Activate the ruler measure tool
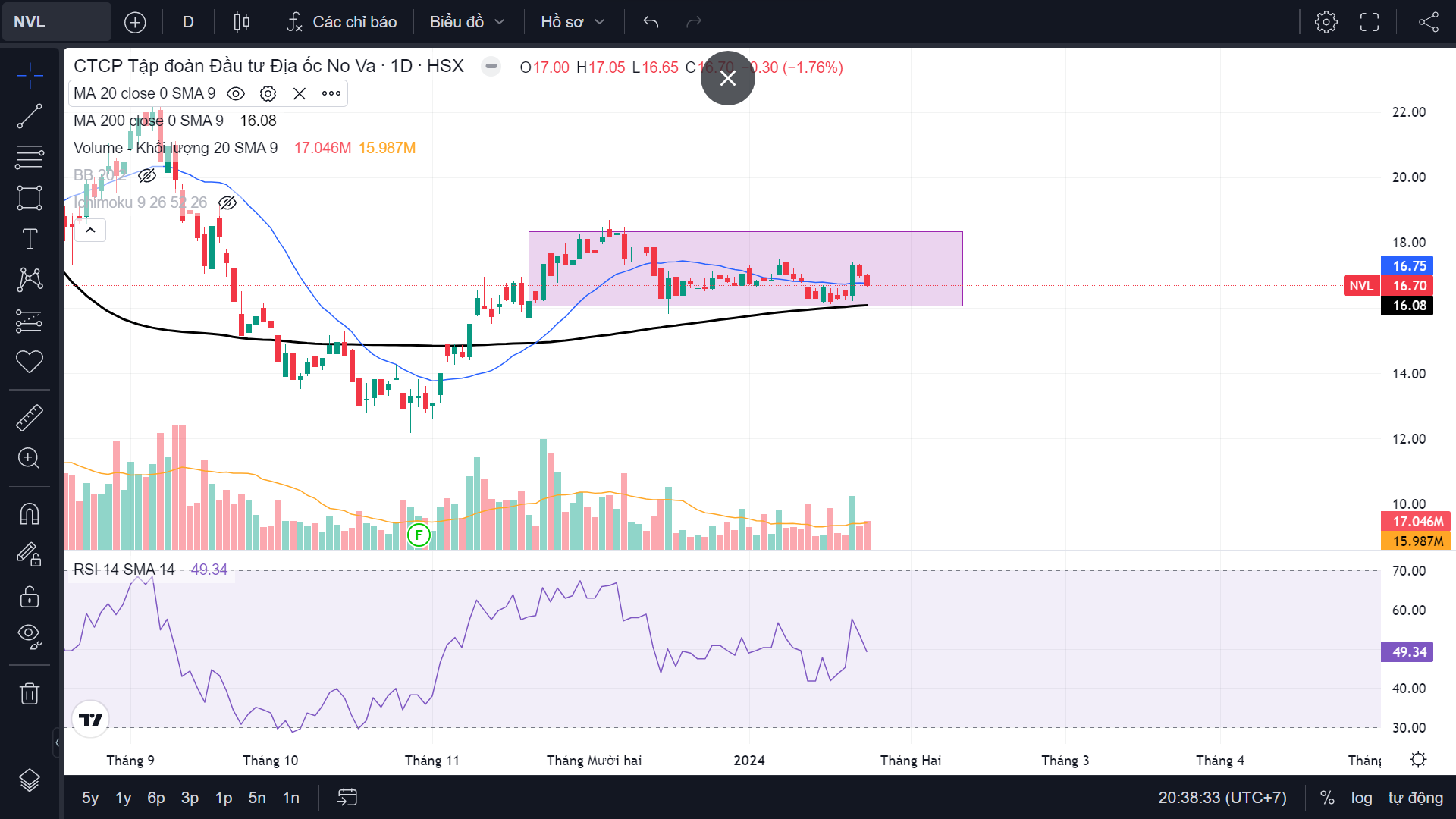1456x819 pixels. pos(30,417)
